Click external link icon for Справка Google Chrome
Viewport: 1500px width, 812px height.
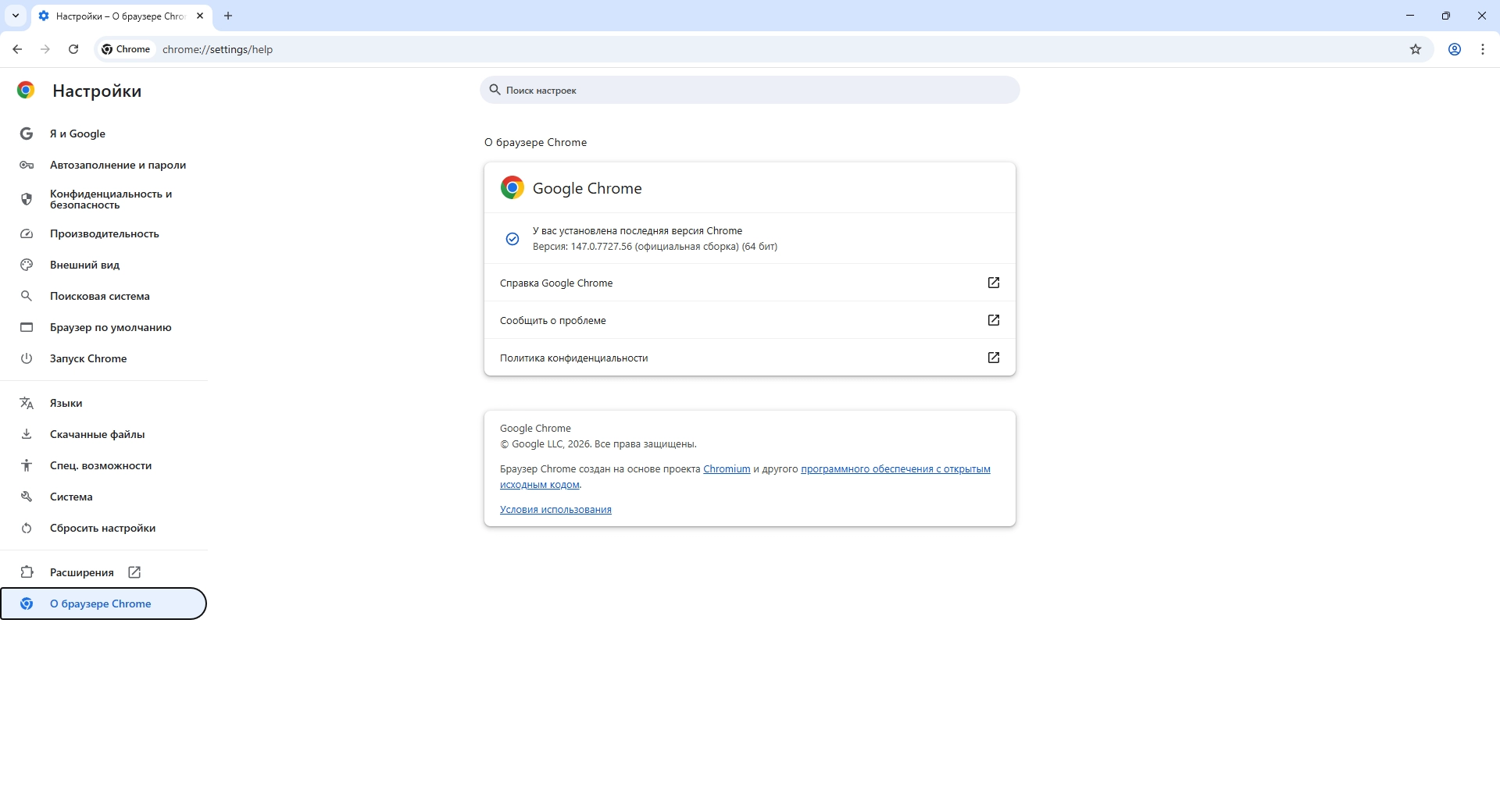994,283
